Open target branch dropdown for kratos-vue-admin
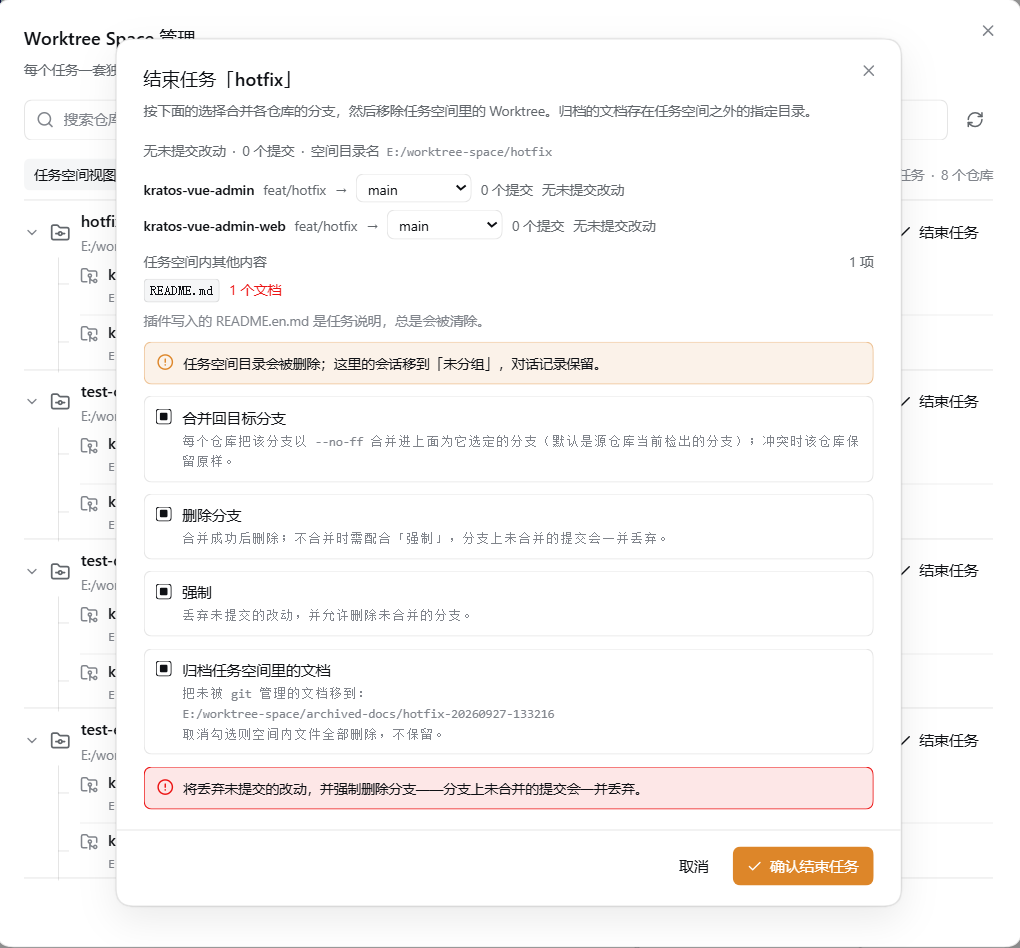Viewport: 1020px width, 948px height. [414, 189]
